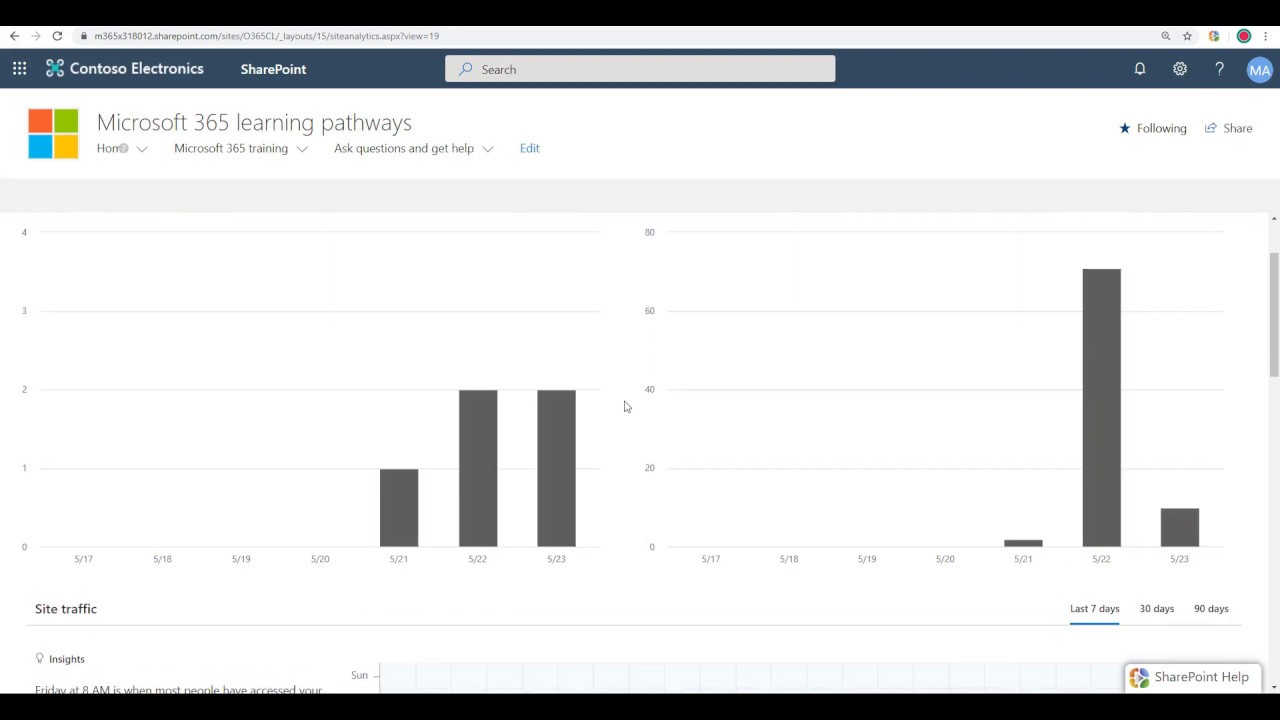Click the Sun row label in heatmap
Viewport: 1280px width, 720px height.
pos(359,675)
